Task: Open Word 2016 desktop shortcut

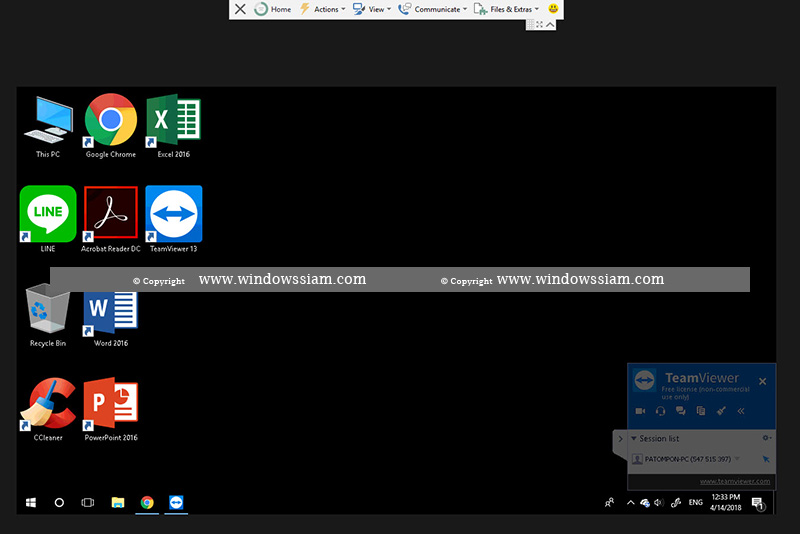Action: point(111,319)
